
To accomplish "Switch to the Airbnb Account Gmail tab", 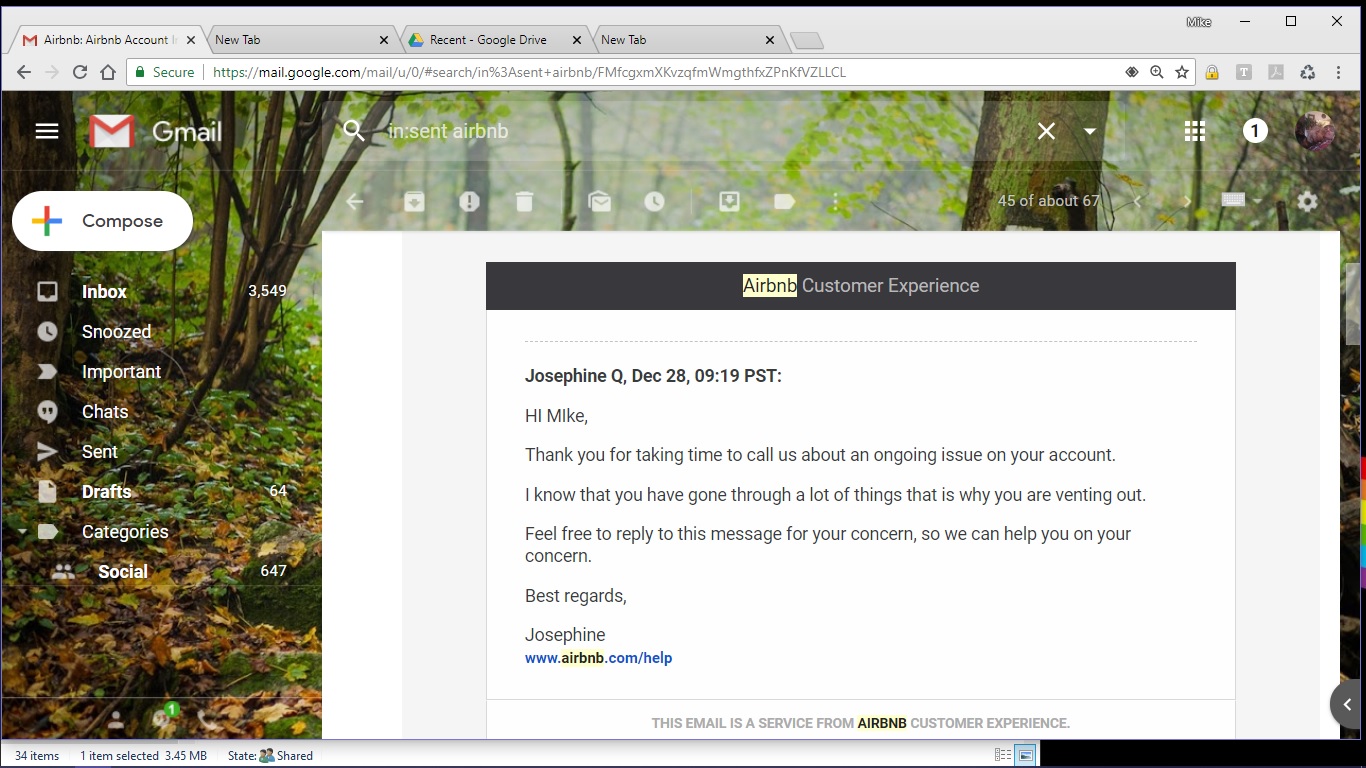I will point(110,40).
